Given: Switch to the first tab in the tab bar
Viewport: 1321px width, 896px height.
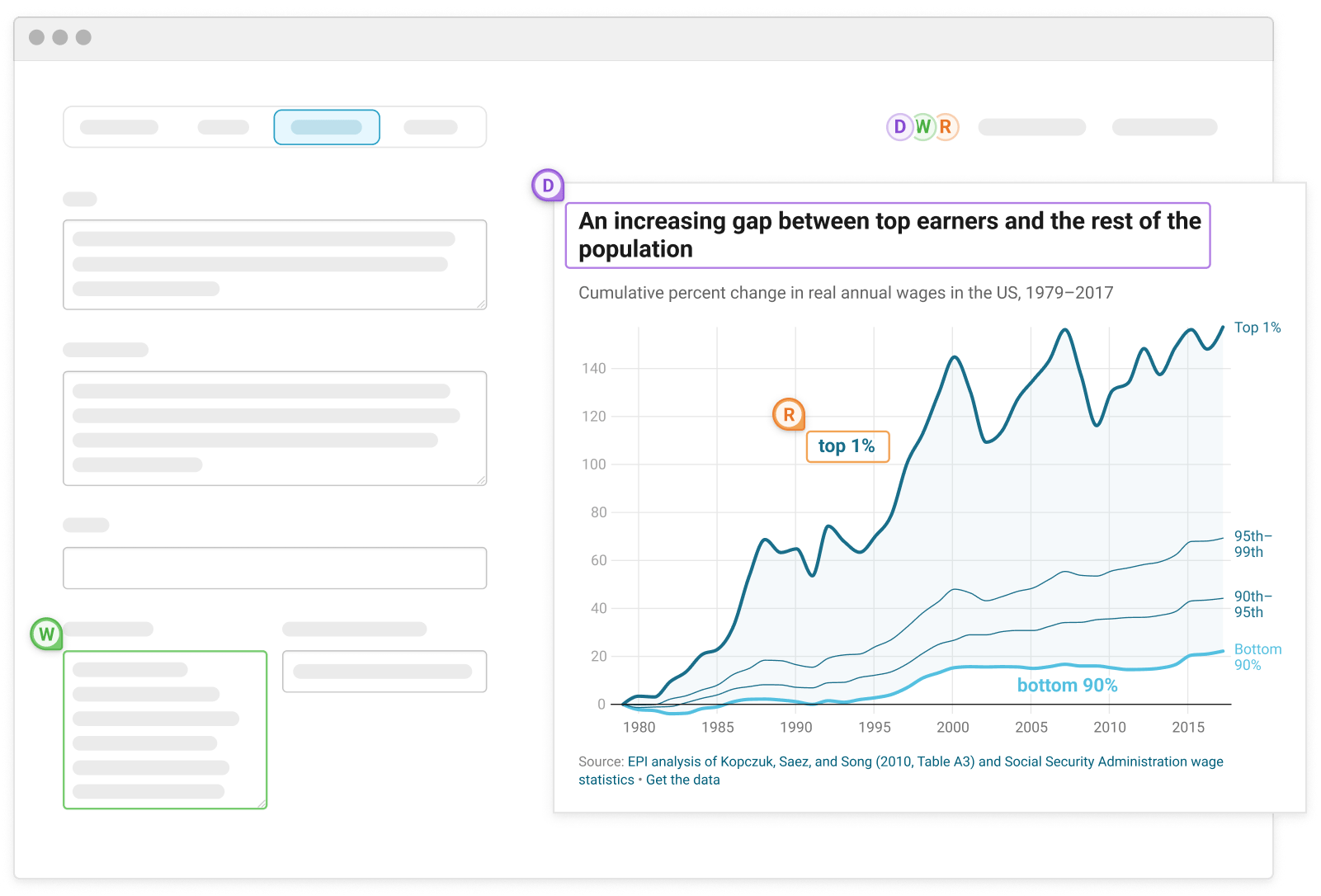Looking at the screenshot, I should click(120, 127).
